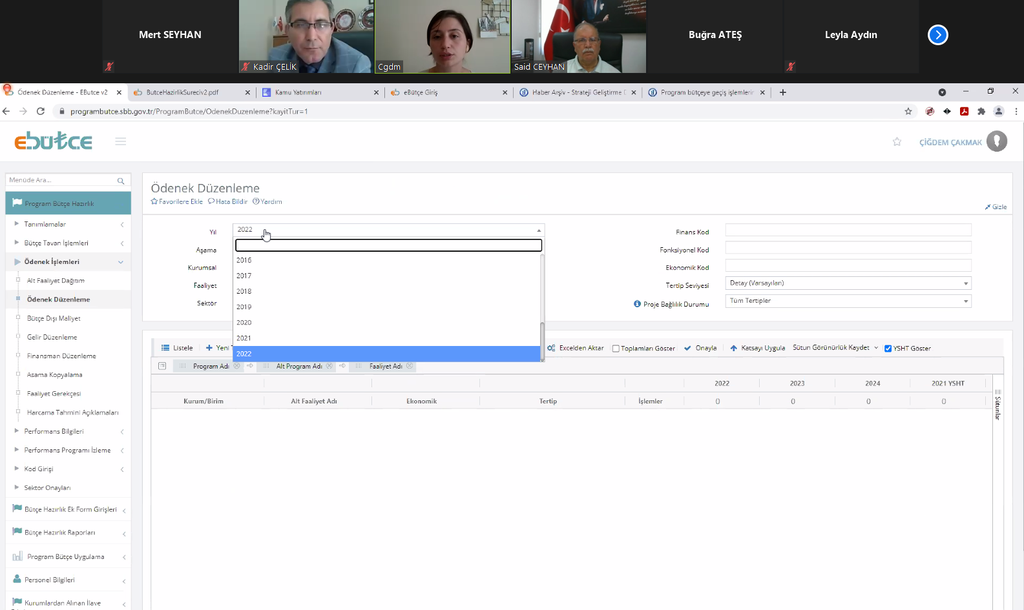
Task: Click the Excelden Aktar button
Action: 576,348
